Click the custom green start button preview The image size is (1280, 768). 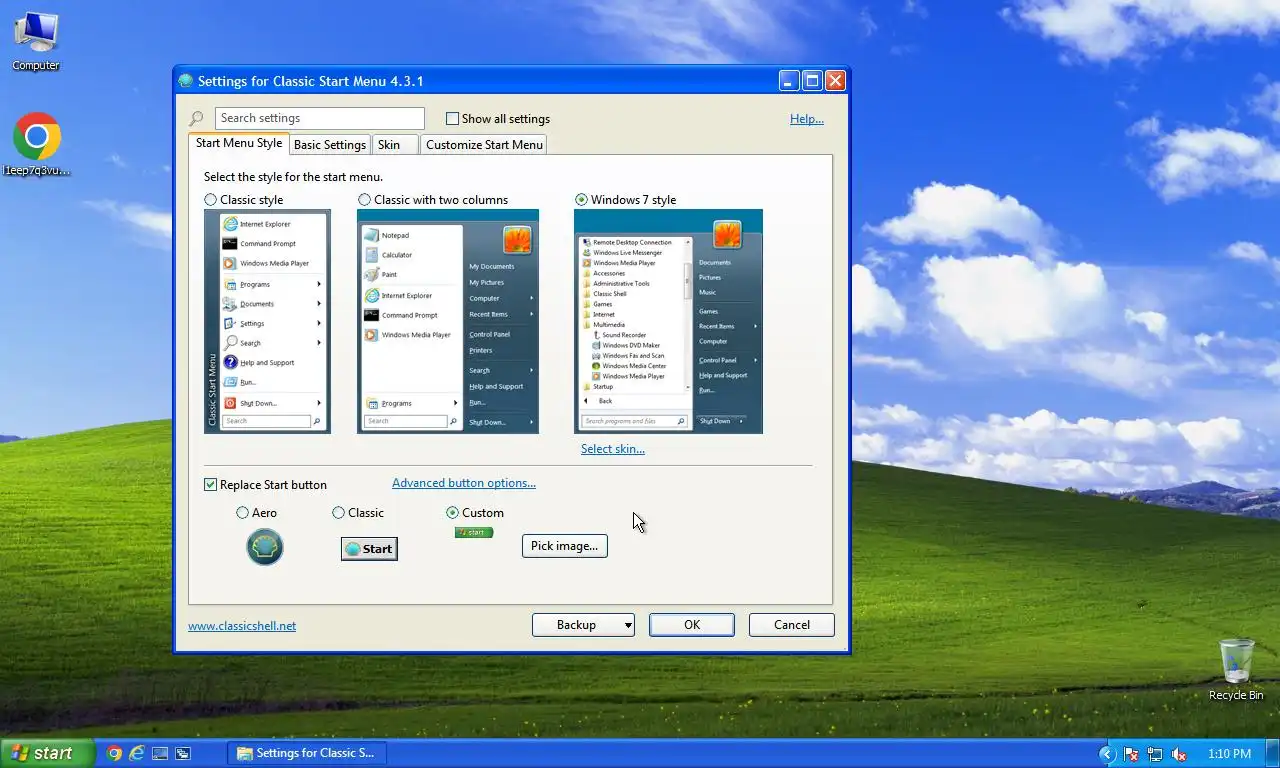pyautogui.click(x=474, y=533)
